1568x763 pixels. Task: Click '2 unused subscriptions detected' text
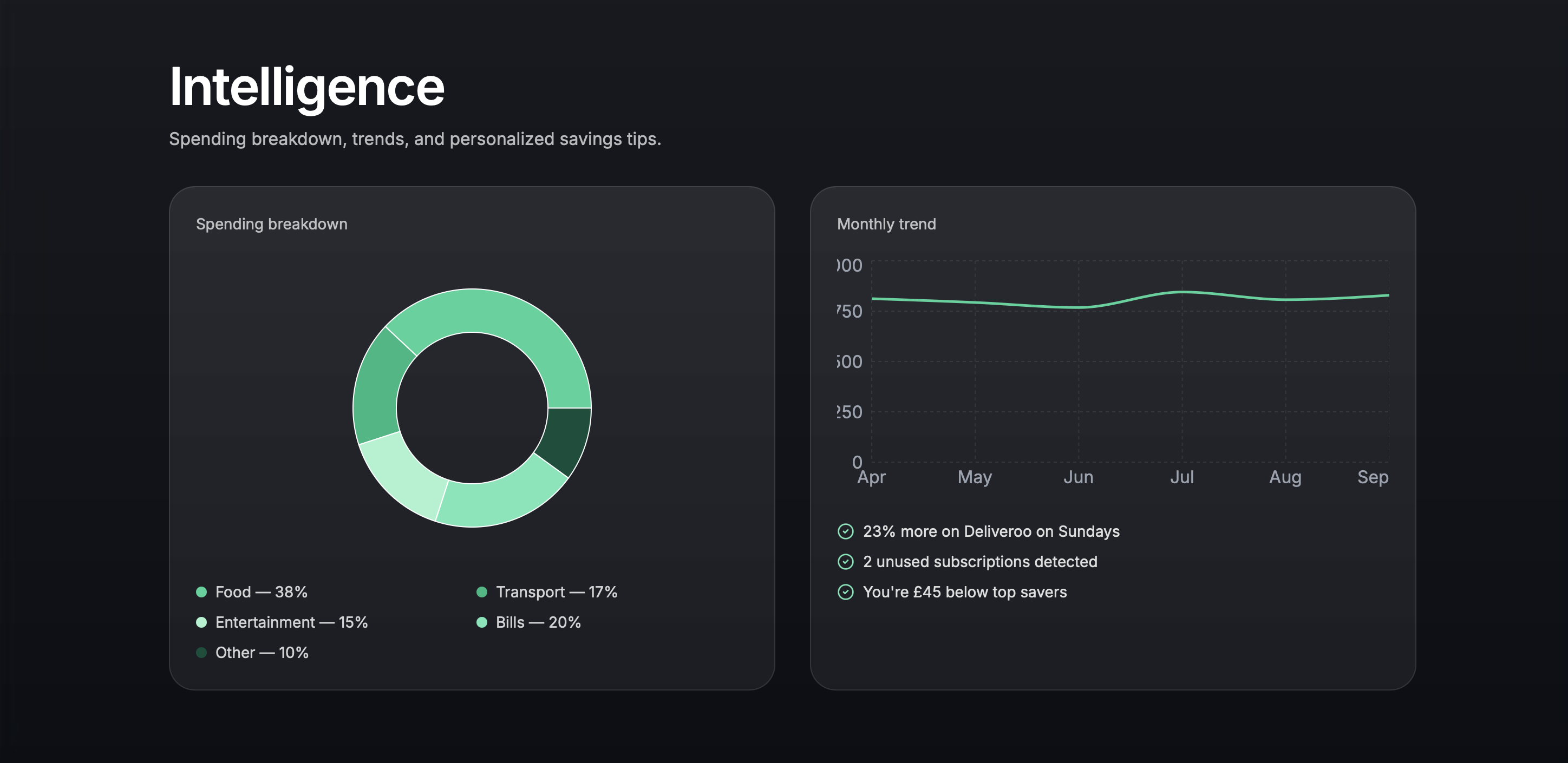coord(980,562)
